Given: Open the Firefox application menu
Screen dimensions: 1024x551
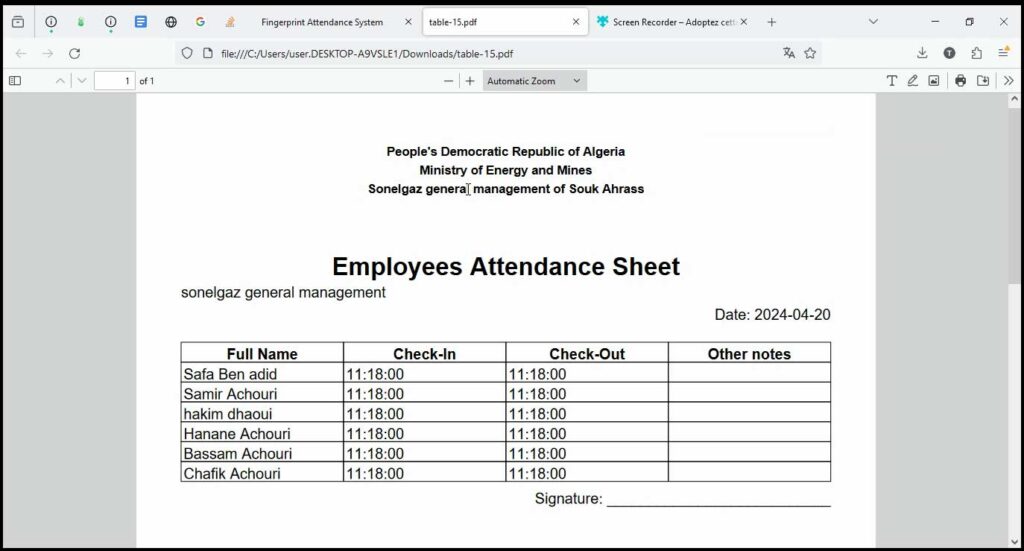Looking at the screenshot, I should (x=1004, y=54).
